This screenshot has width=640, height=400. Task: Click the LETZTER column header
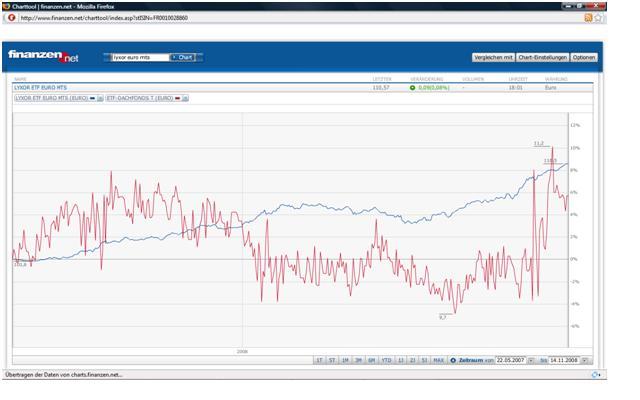382,79
